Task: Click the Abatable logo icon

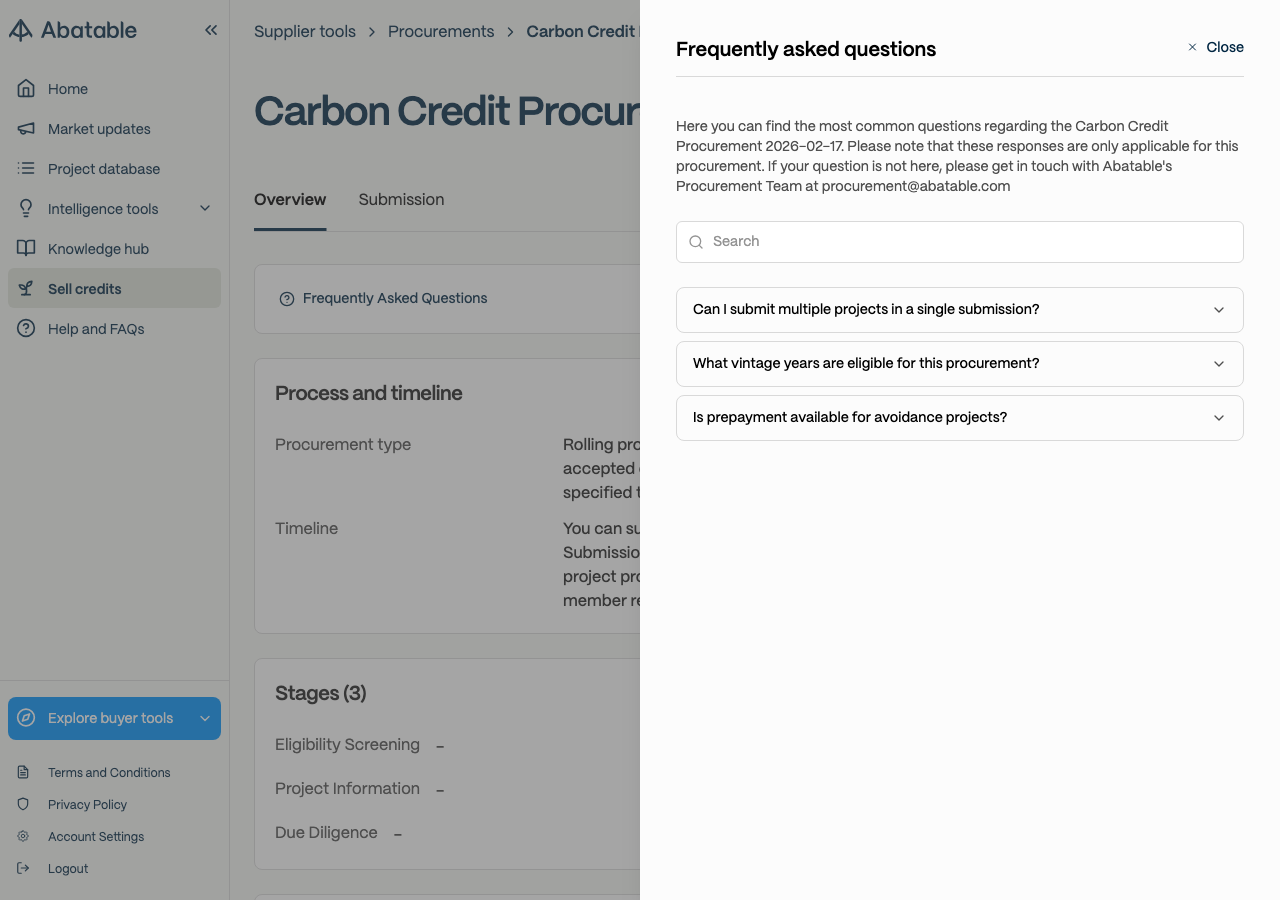Action: click(21, 30)
